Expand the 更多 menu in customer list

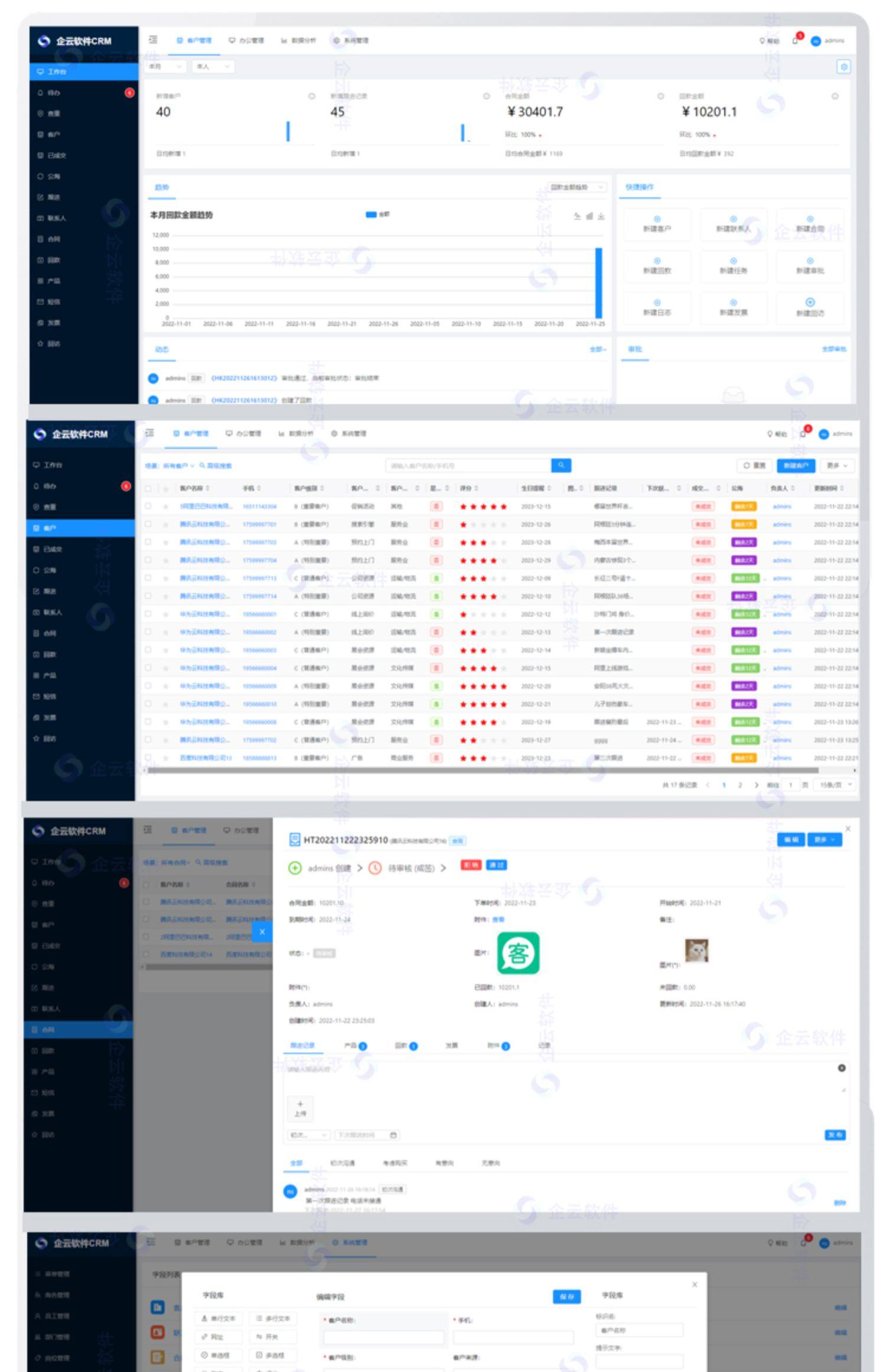[x=837, y=466]
